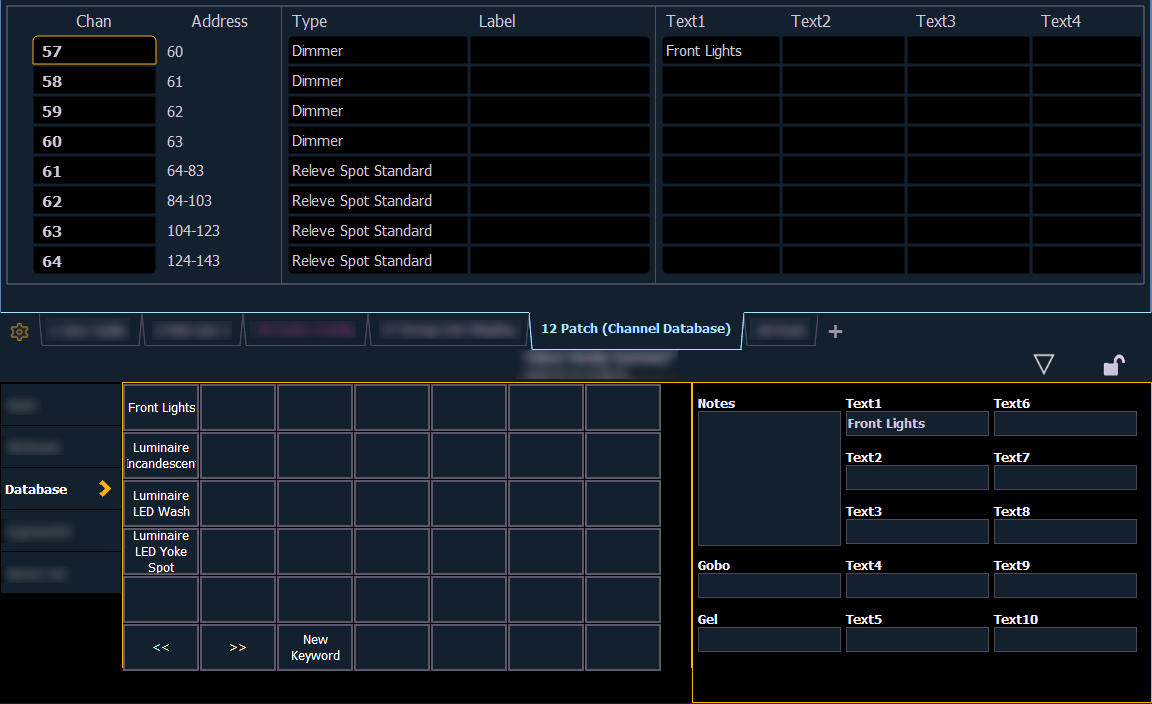Viewport: 1152px width, 704px height.
Task: Click the Text3 field in the database panel
Action: pyautogui.click(x=917, y=531)
